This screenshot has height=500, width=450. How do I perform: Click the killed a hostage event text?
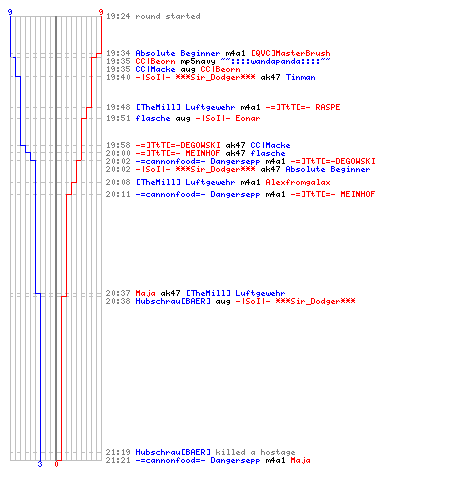click(x=255, y=452)
